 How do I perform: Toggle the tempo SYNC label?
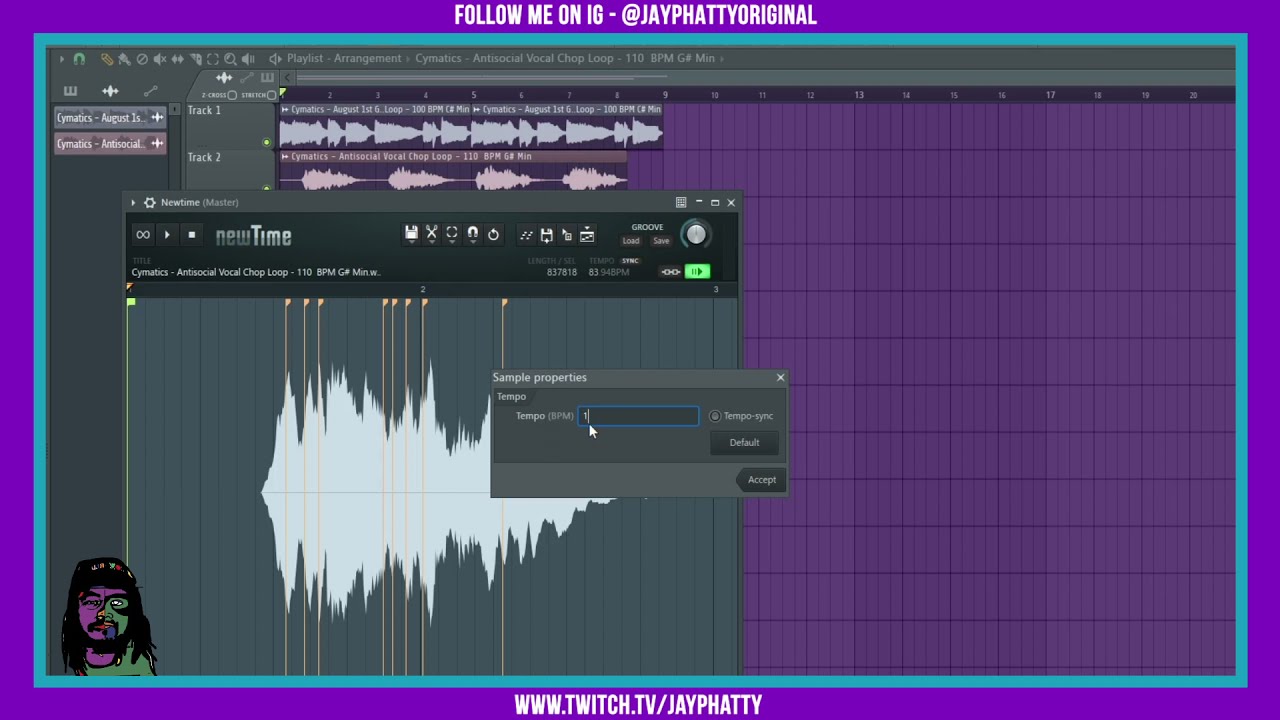[630, 261]
